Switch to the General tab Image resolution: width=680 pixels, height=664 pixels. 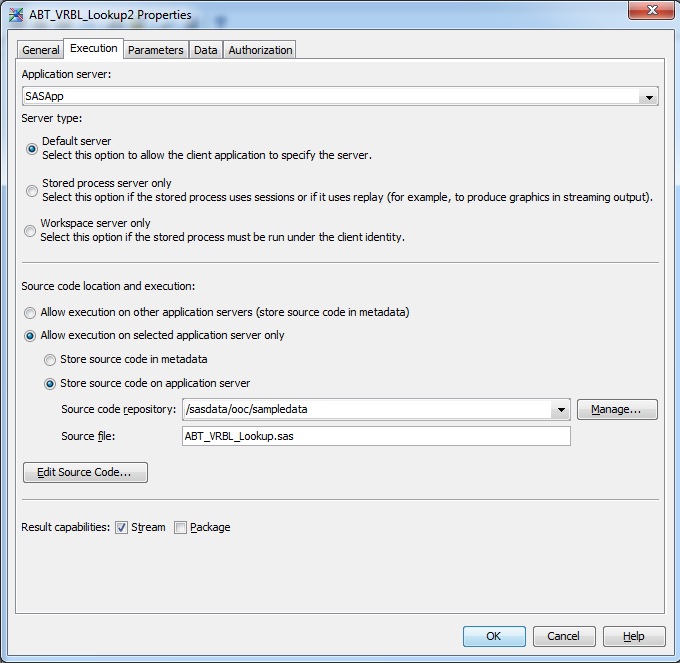point(41,50)
